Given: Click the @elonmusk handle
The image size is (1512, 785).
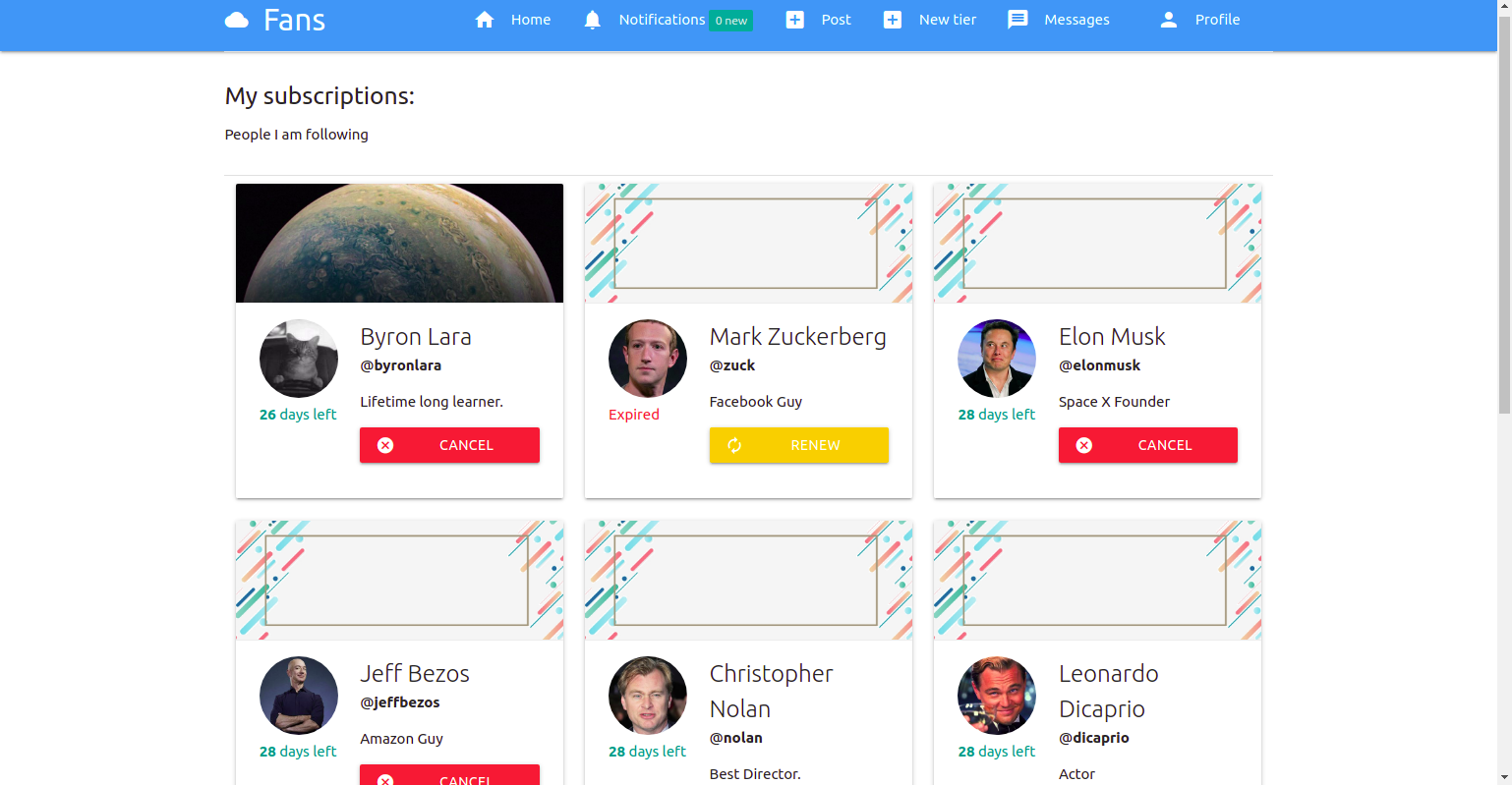Looking at the screenshot, I should pyautogui.click(x=1100, y=365).
